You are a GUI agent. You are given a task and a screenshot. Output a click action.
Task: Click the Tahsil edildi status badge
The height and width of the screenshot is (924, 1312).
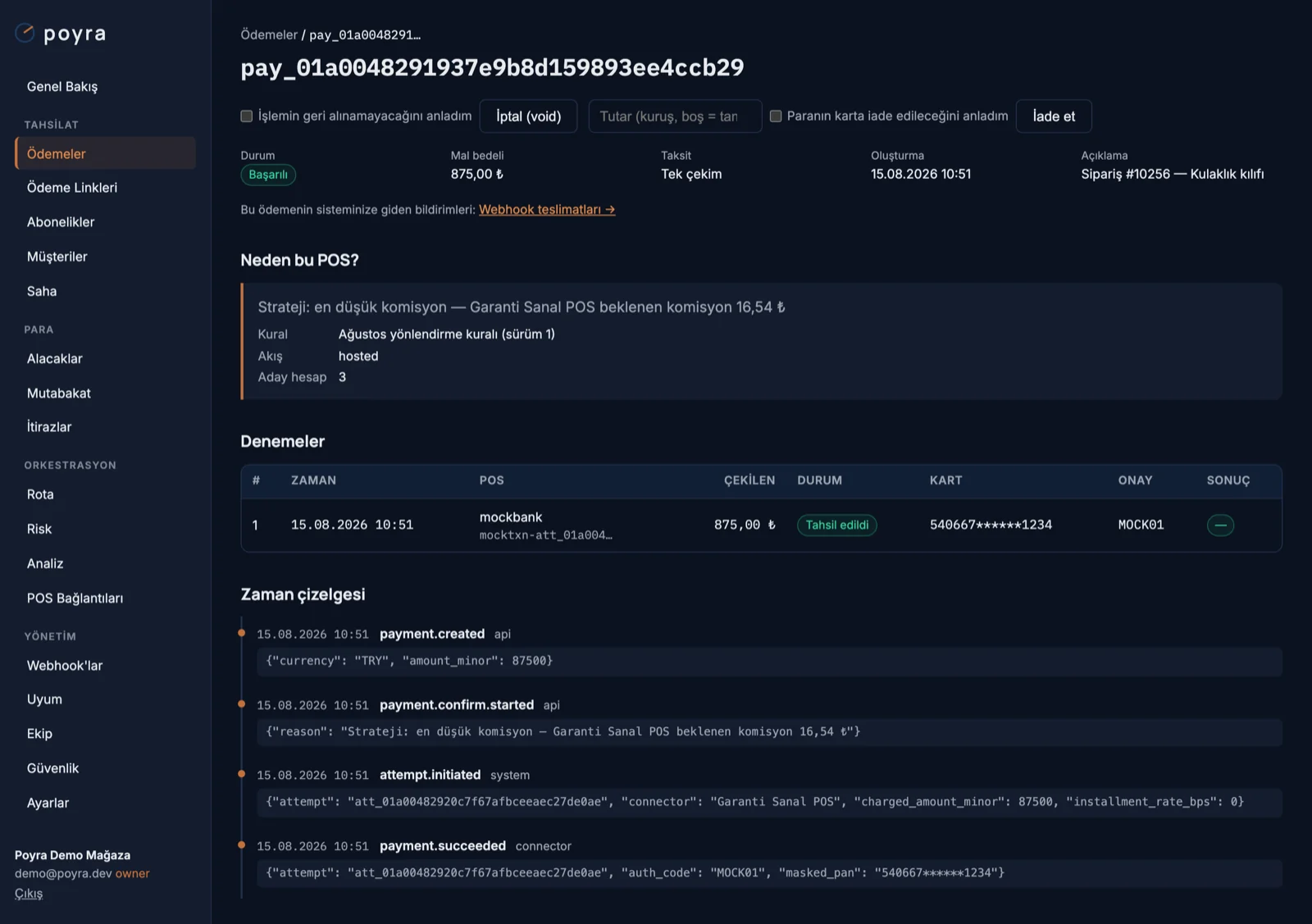[x=836, y=525]
